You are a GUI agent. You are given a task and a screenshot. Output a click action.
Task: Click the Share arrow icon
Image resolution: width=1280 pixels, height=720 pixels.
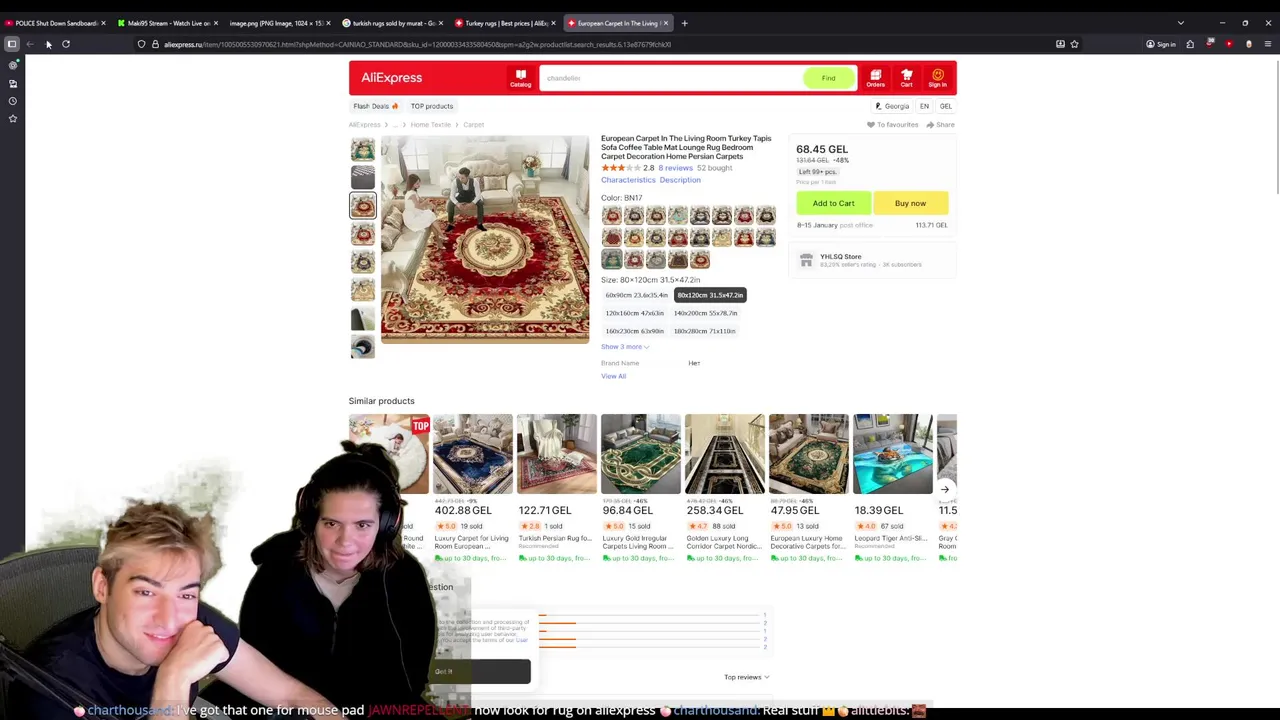click(x=930, y=125)
